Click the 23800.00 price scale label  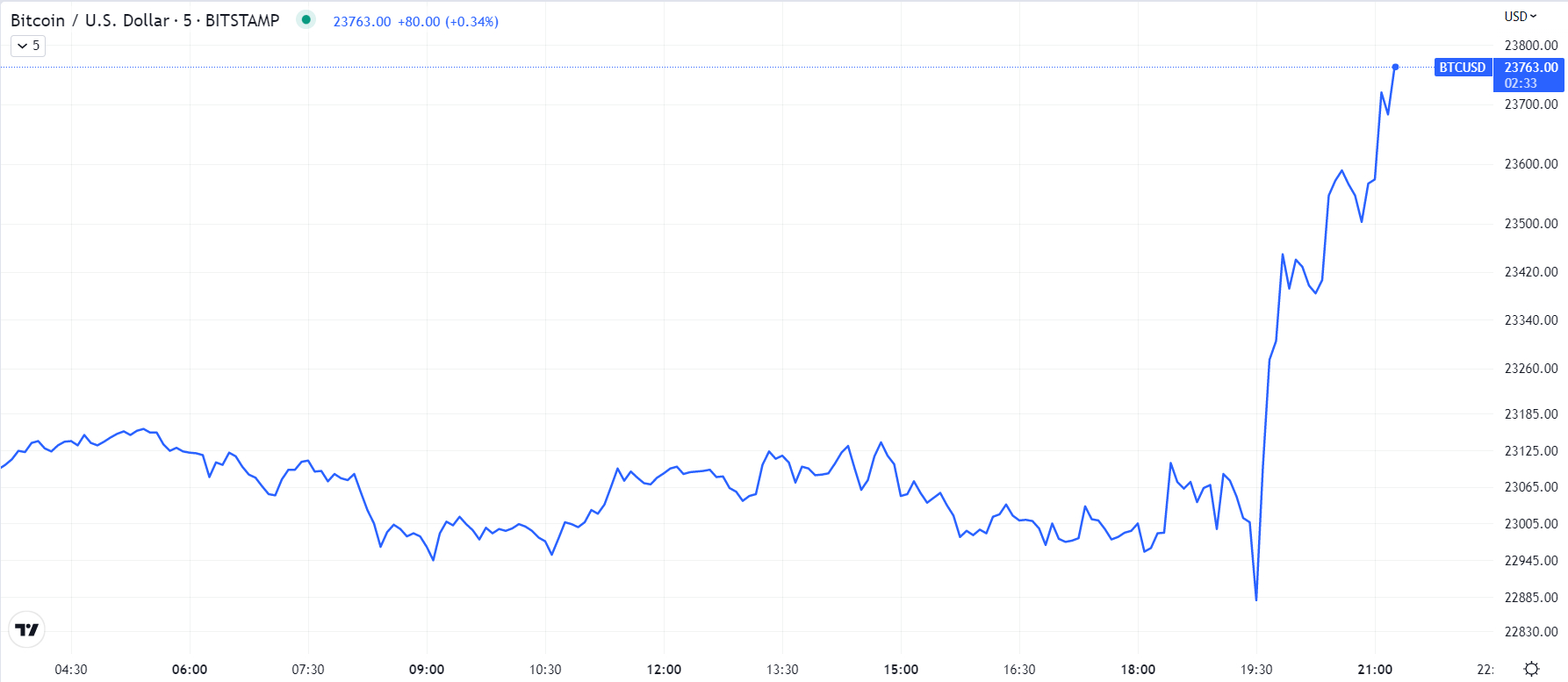(x=1531, y=46)
